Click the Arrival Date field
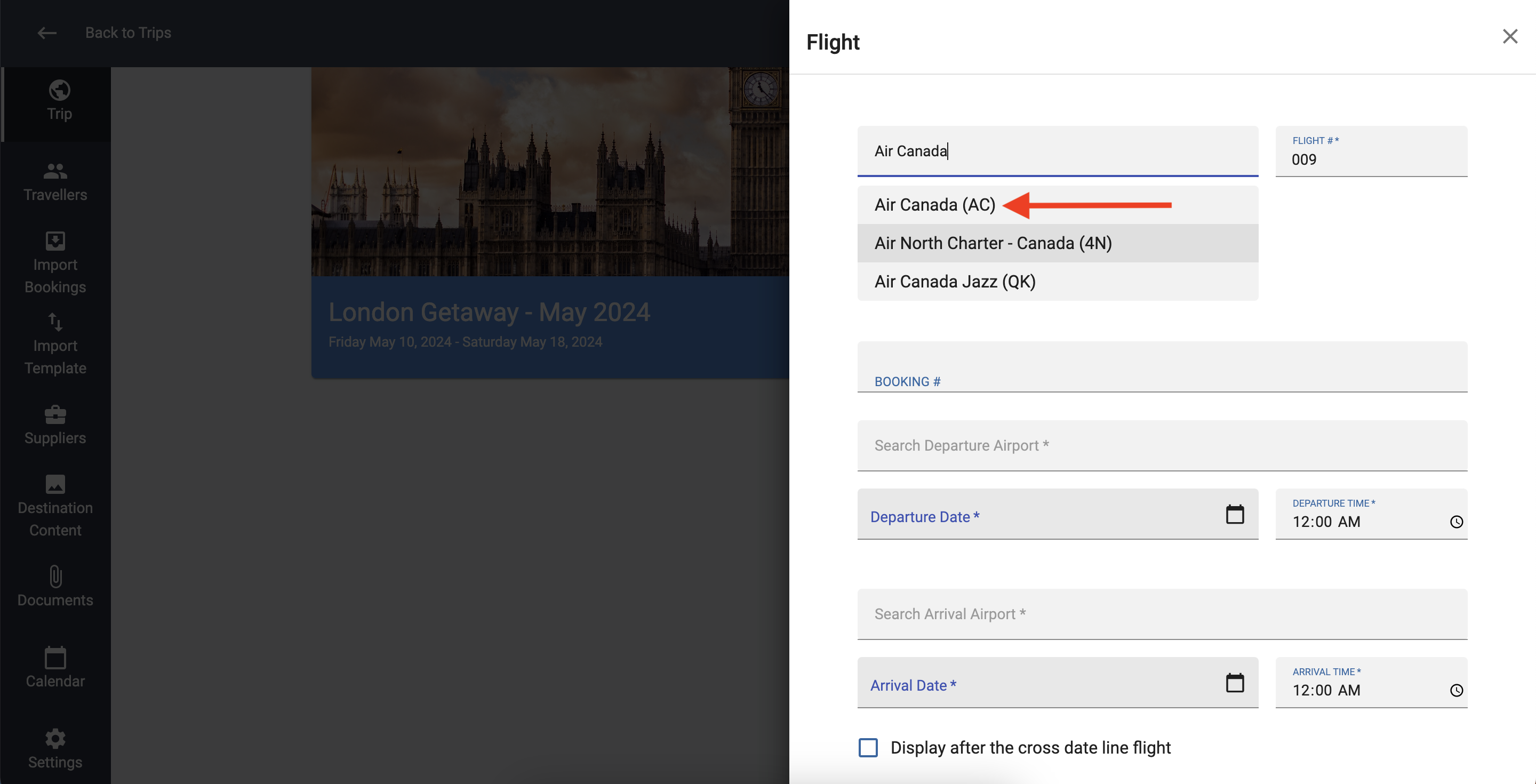Screen dimensions: 1536x784 [x=1057, y=683]
